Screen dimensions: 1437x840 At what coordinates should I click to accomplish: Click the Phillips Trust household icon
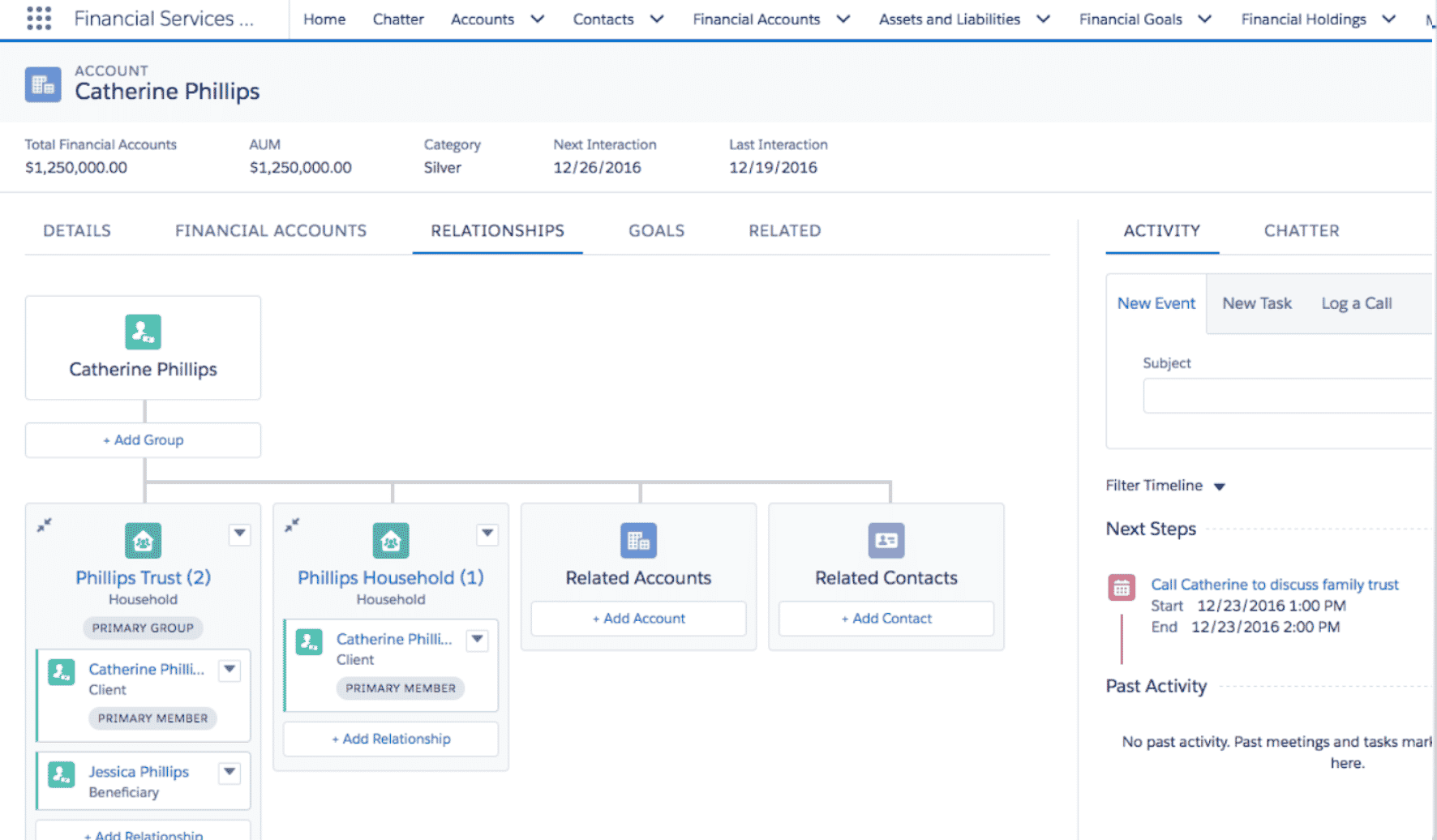click(x=143, y=541)
